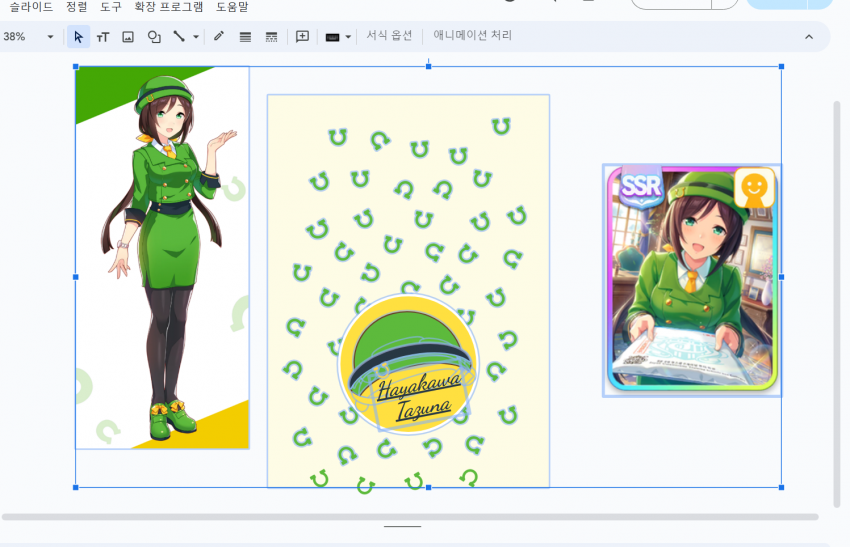Choose the Line tool
This screenshot has width=850, height=547.
[x=178, y=37]
